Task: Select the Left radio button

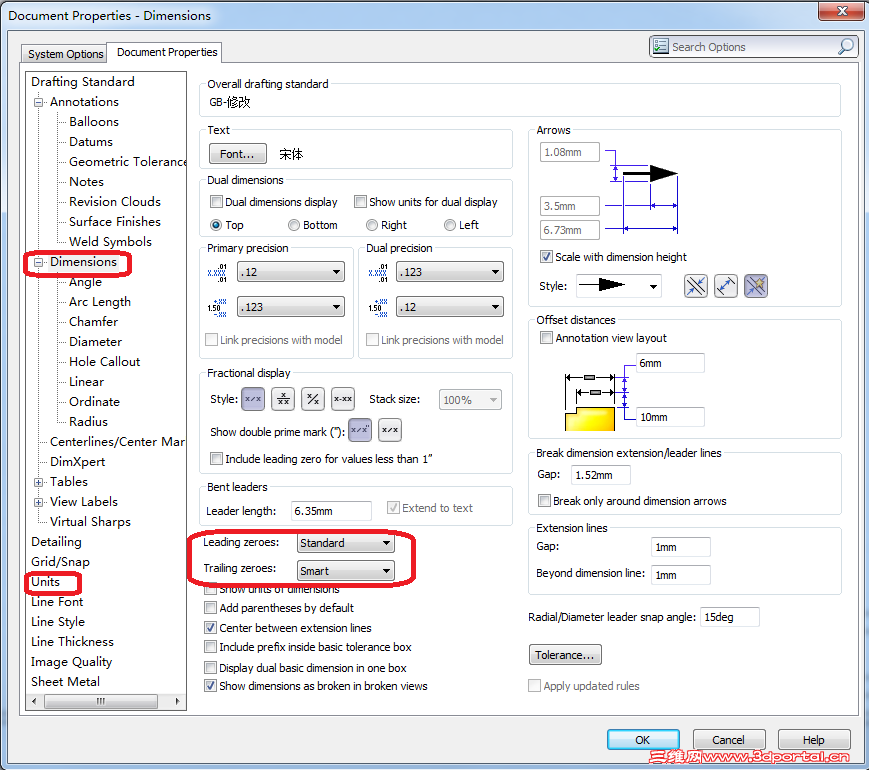Action: point(450,225)
